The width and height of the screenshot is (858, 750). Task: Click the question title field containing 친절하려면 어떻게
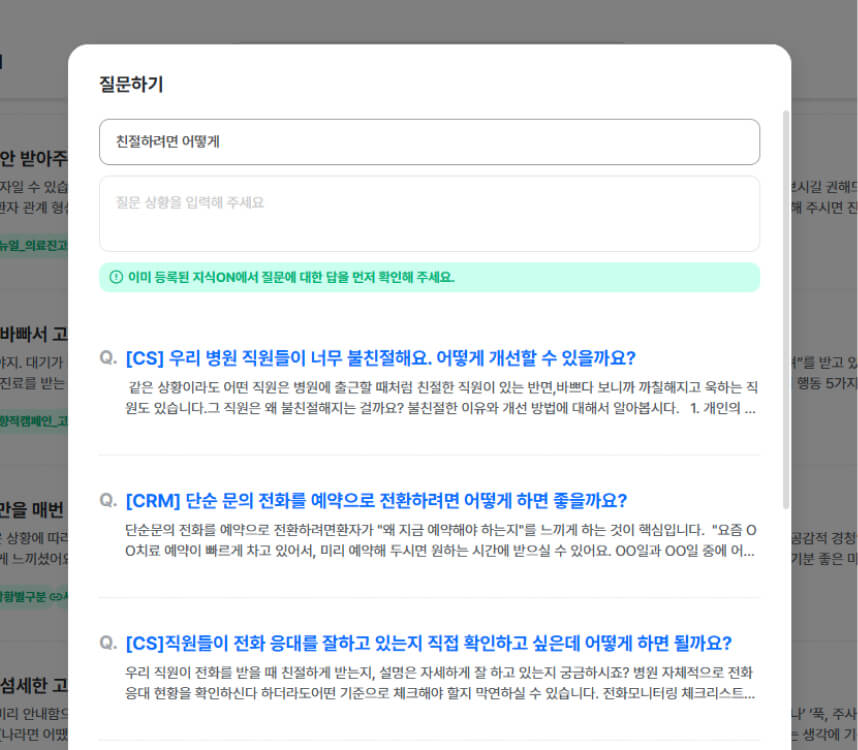(429, 142)
